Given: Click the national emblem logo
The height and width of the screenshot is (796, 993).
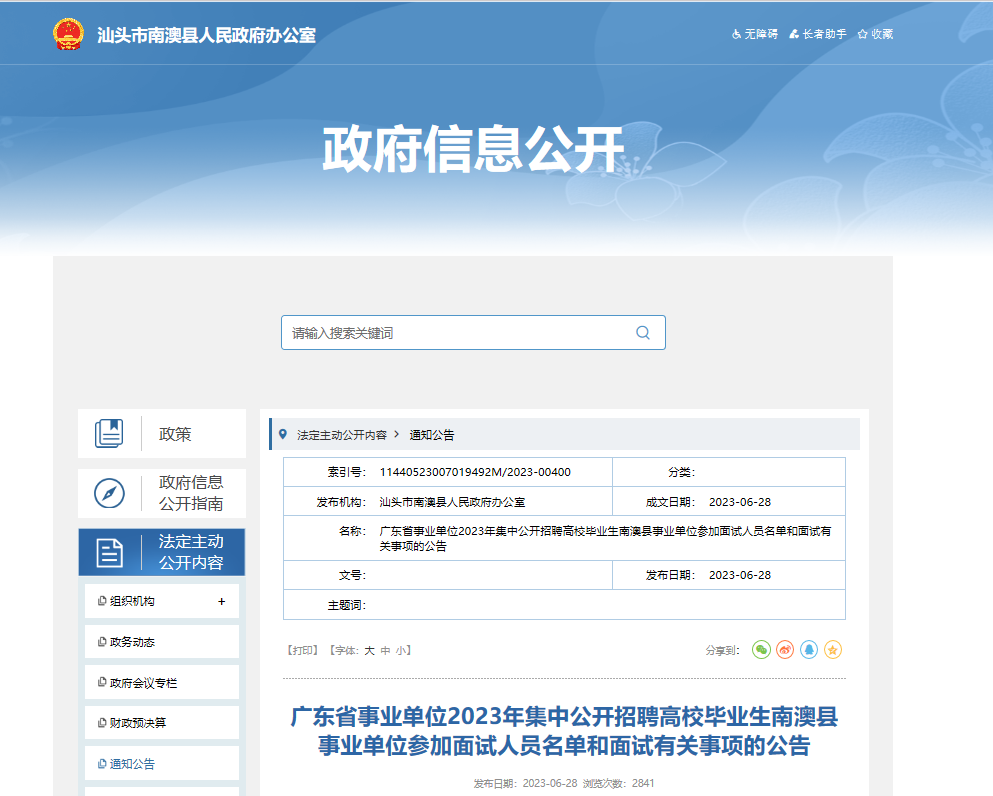Looking at the screenshot, I should [x=69, y=34].
